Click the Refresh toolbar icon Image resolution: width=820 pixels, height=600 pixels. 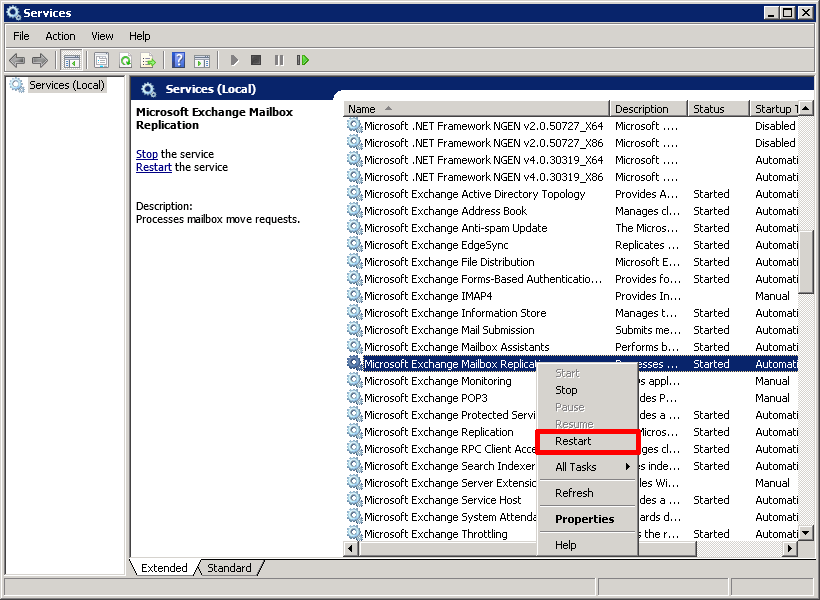click(126, 60)
